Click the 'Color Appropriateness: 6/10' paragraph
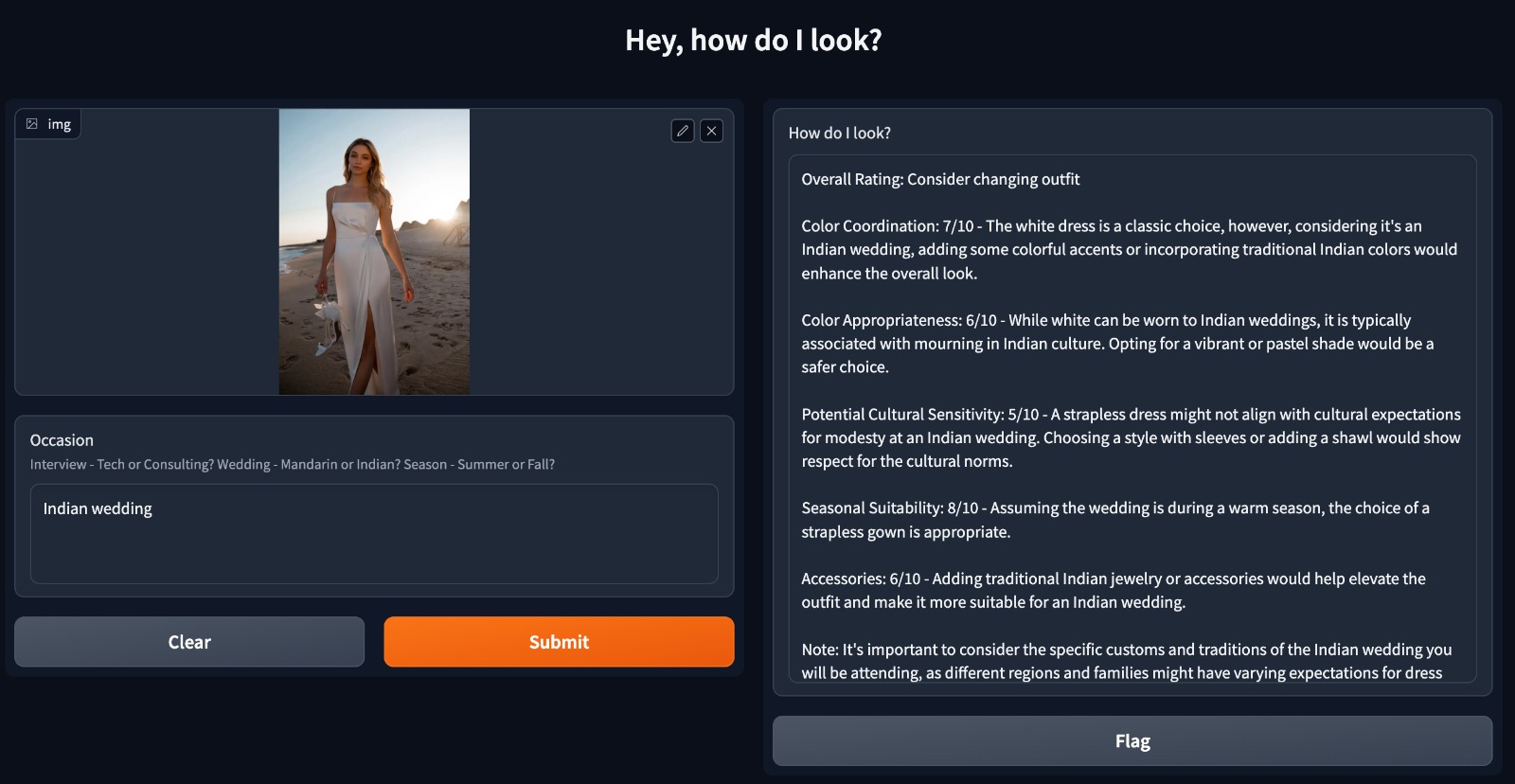Viewport: 1515px width, 784px height. [1118, 344]
